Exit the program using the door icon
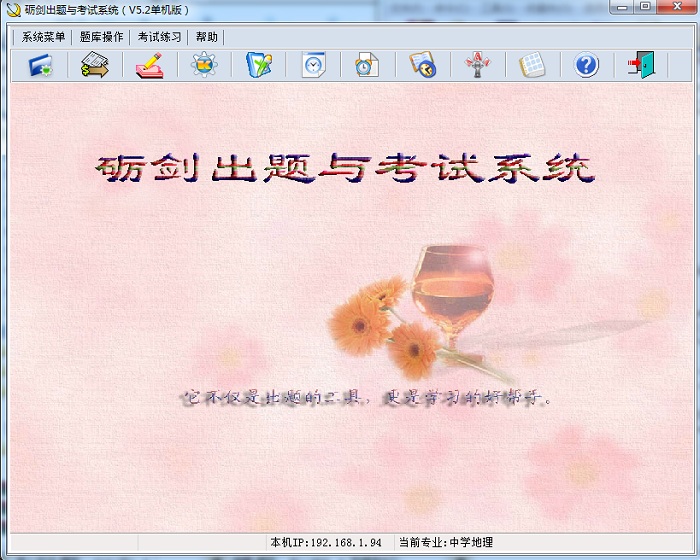700x560 pixels. pos(640,66)
